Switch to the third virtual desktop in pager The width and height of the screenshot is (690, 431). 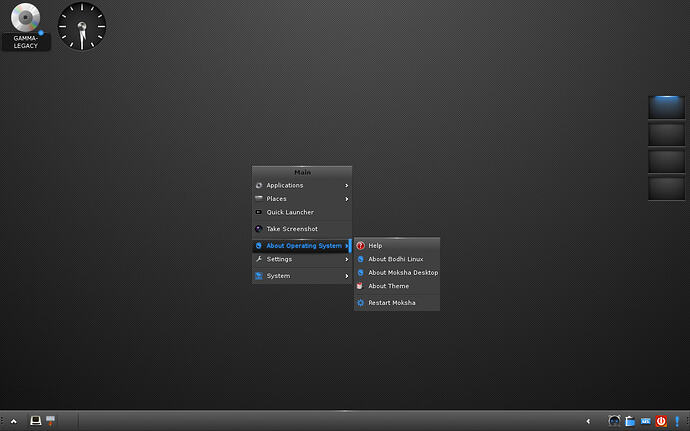point(666,161)
